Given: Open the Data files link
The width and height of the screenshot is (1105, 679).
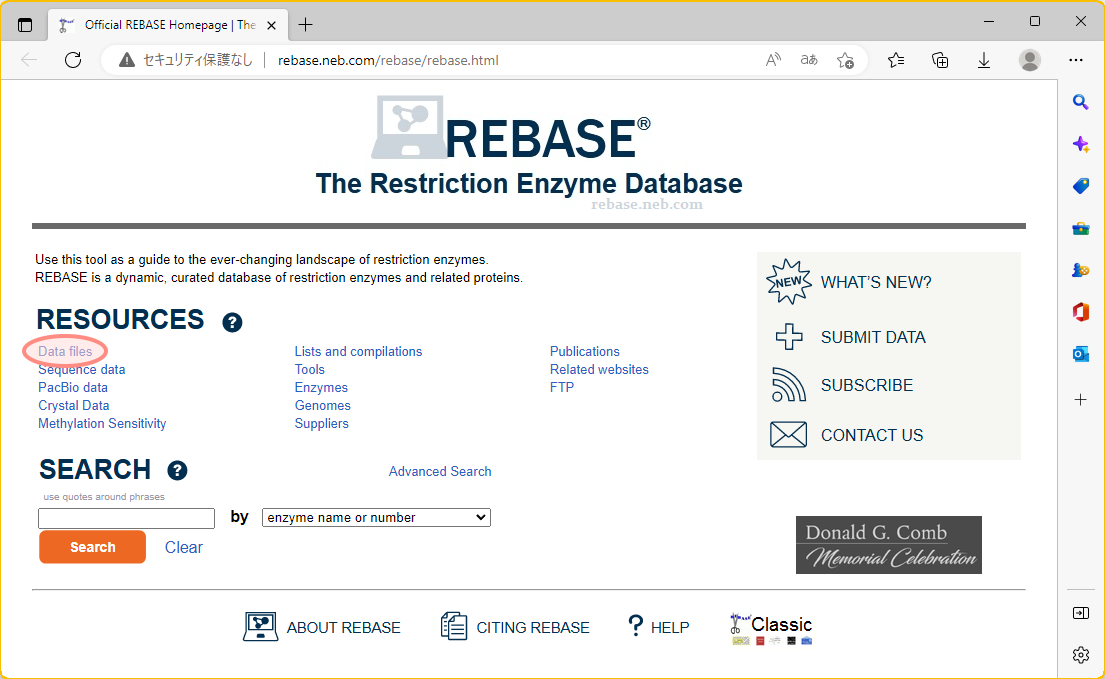Looking at the screenshot, I should pyautogui.click(x=65, y=351).
